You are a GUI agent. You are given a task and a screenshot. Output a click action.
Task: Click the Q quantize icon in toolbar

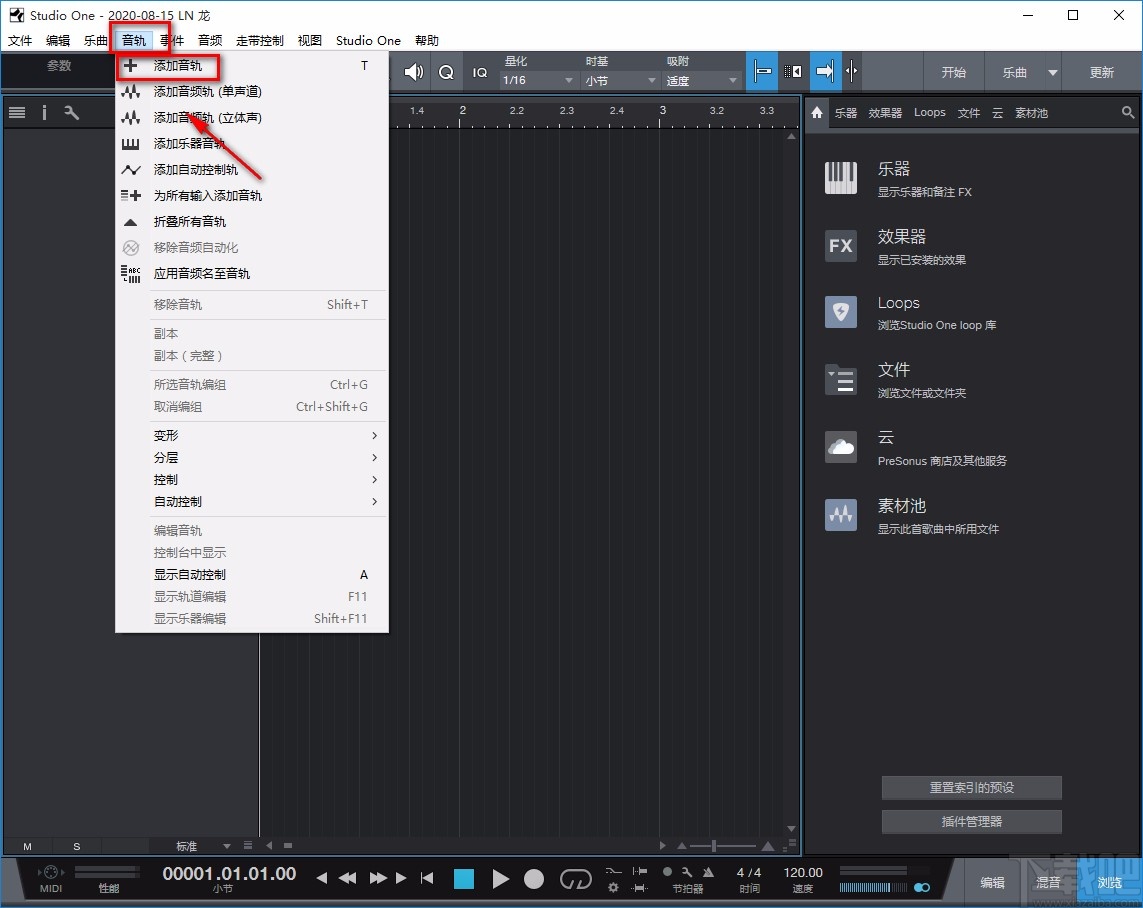446,72
